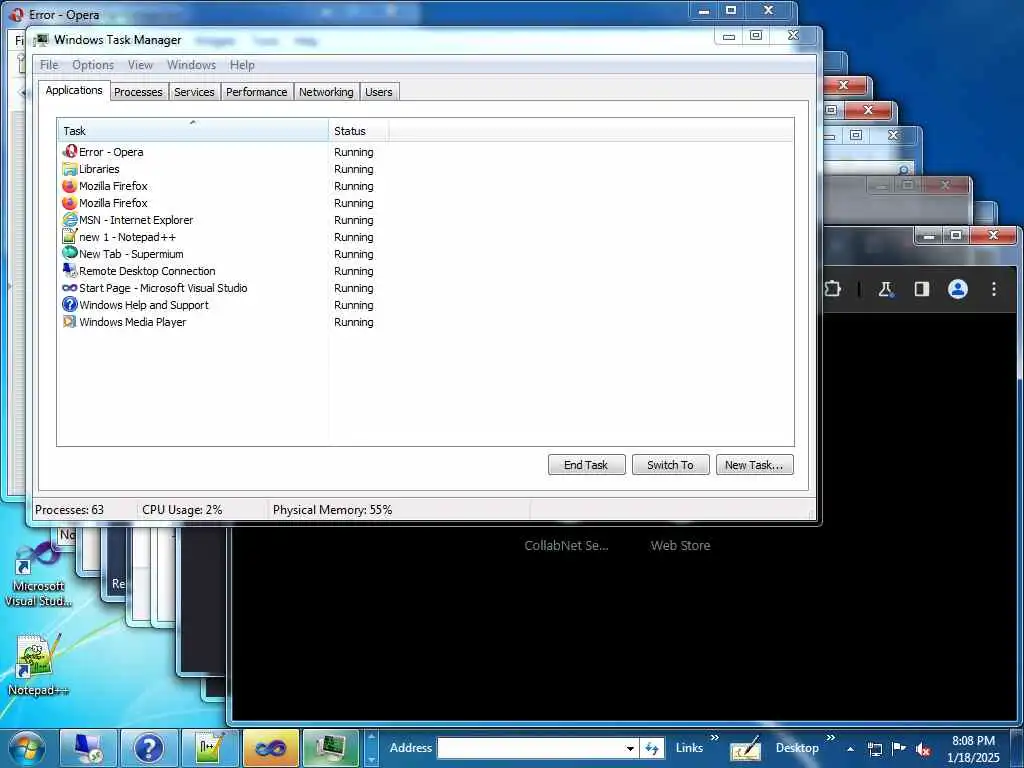1024x768 pixels.
Task: Open the View menu
Action: tap(140, 65)
